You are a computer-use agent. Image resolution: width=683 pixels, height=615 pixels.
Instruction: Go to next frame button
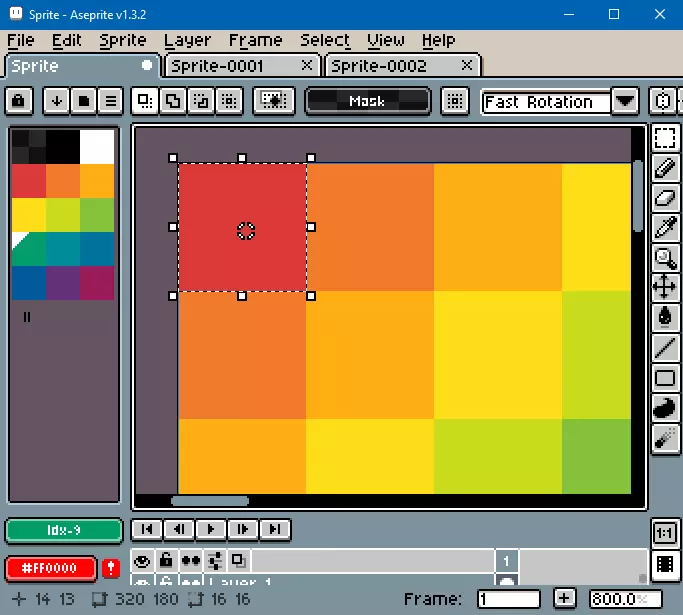243,529
